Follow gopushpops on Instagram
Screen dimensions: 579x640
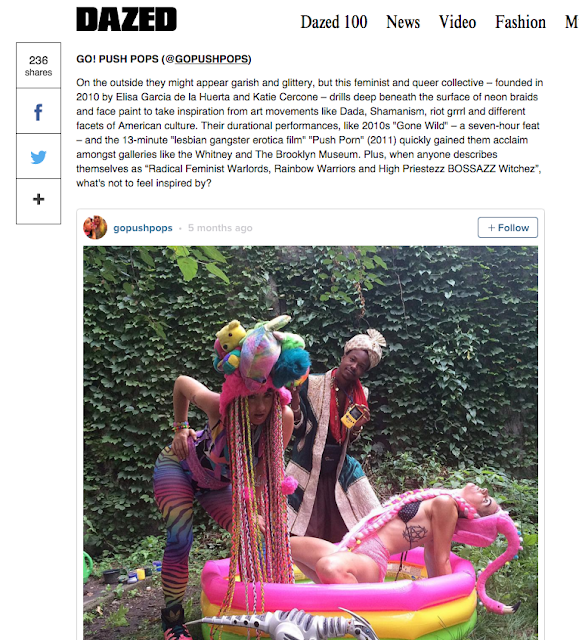coord(508,227)
